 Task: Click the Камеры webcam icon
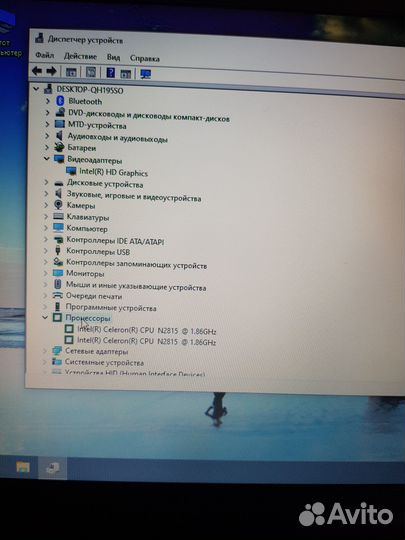(x=59, y=205)
